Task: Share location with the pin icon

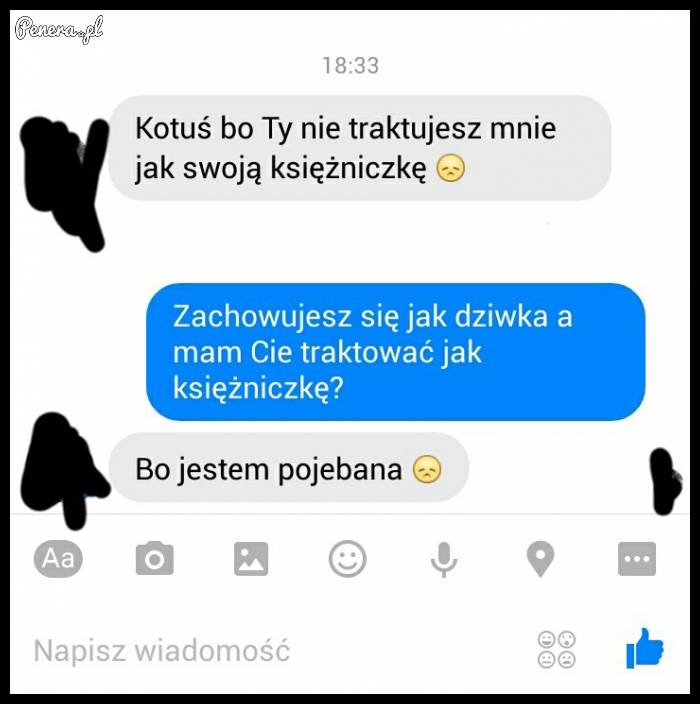Action: (x=540, y=559)
